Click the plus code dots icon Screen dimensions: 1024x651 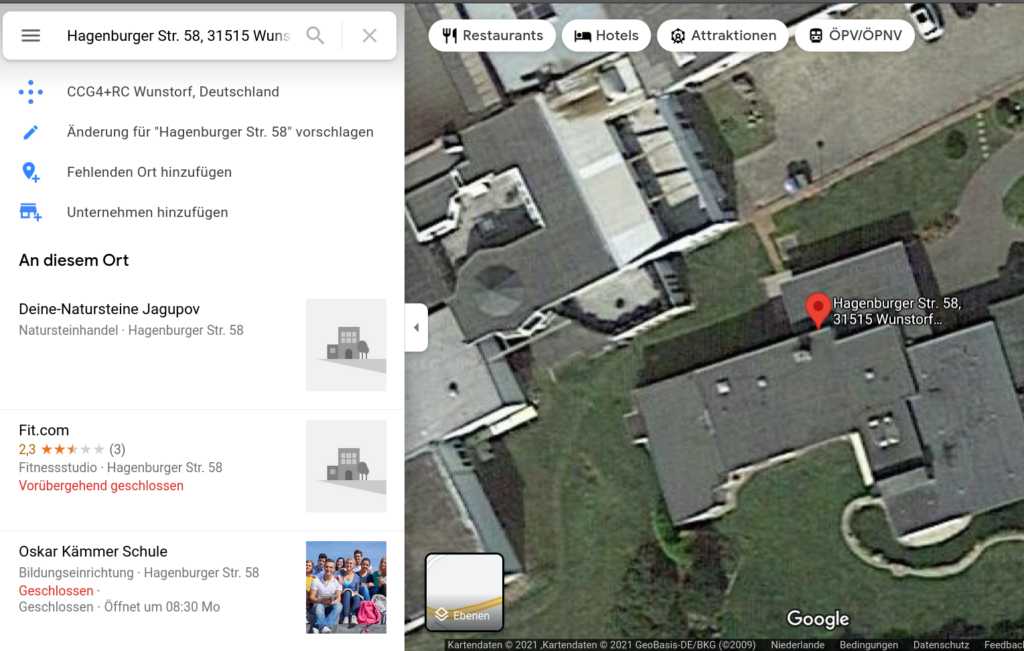pyautogui.click(x=31, y=92)
